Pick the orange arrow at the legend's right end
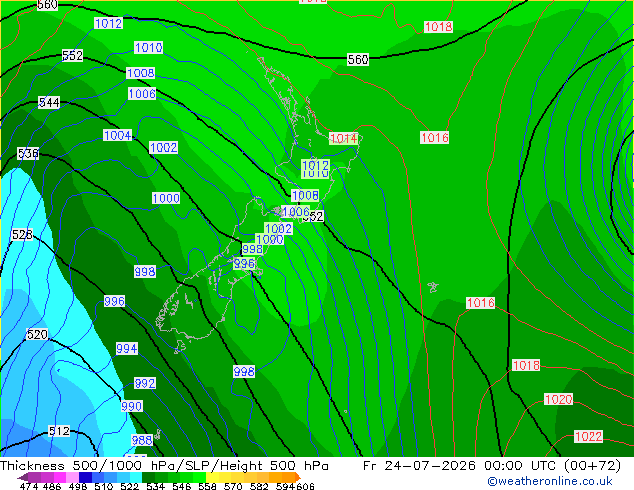The width and height of the screenshot is (634, 490). (298, 477)
